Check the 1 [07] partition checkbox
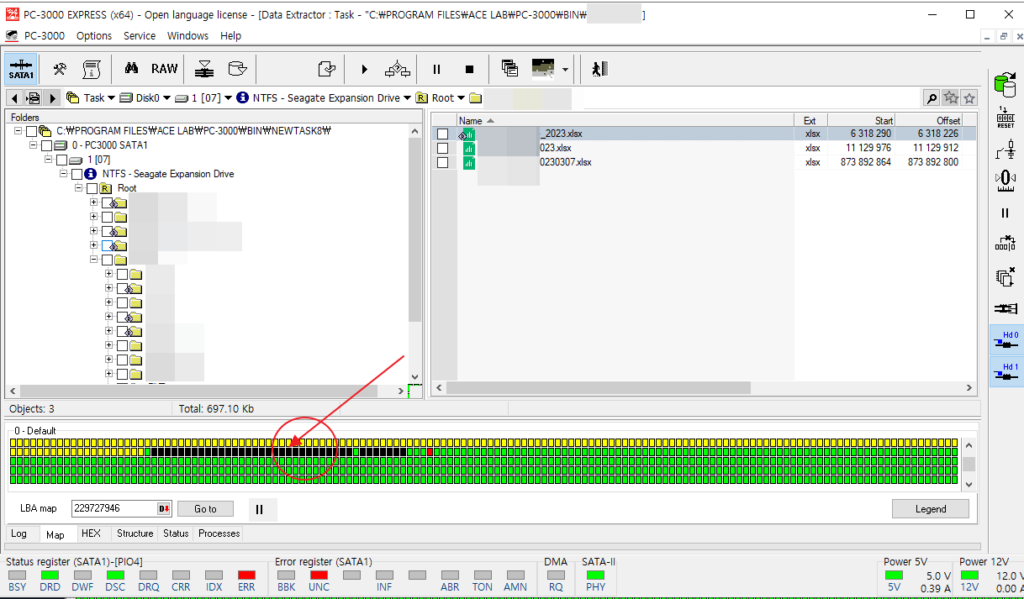 click(61, 160)
